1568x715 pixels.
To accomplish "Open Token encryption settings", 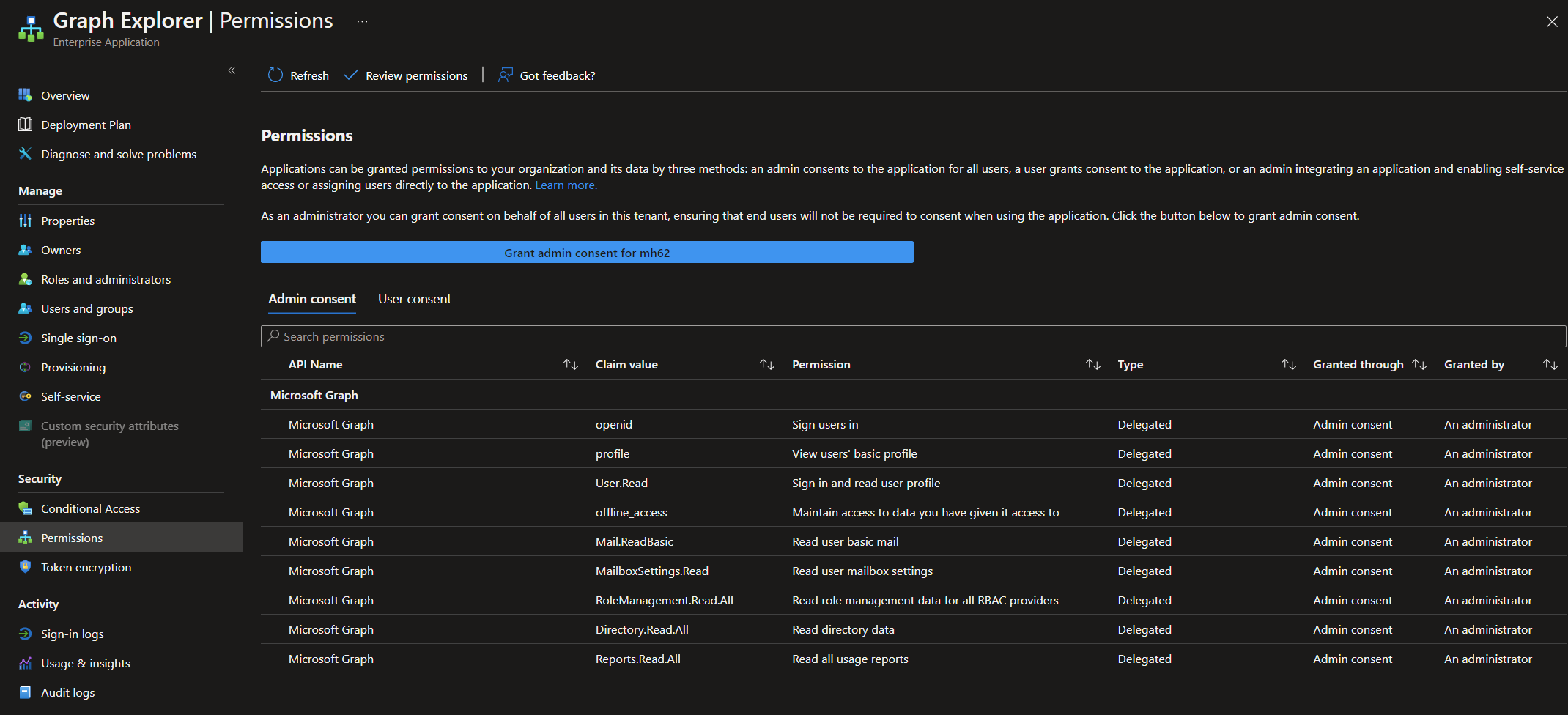I will (x=86, y=567).
